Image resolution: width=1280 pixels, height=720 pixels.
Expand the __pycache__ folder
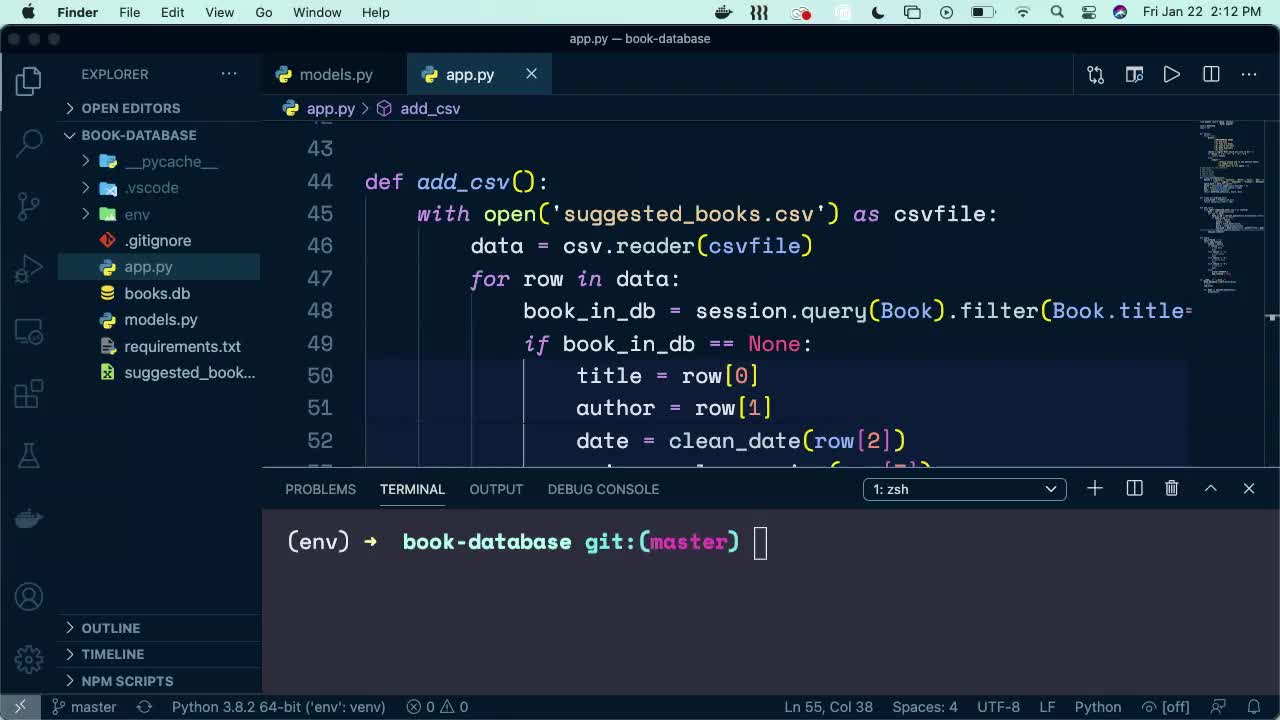coord(170,161)
